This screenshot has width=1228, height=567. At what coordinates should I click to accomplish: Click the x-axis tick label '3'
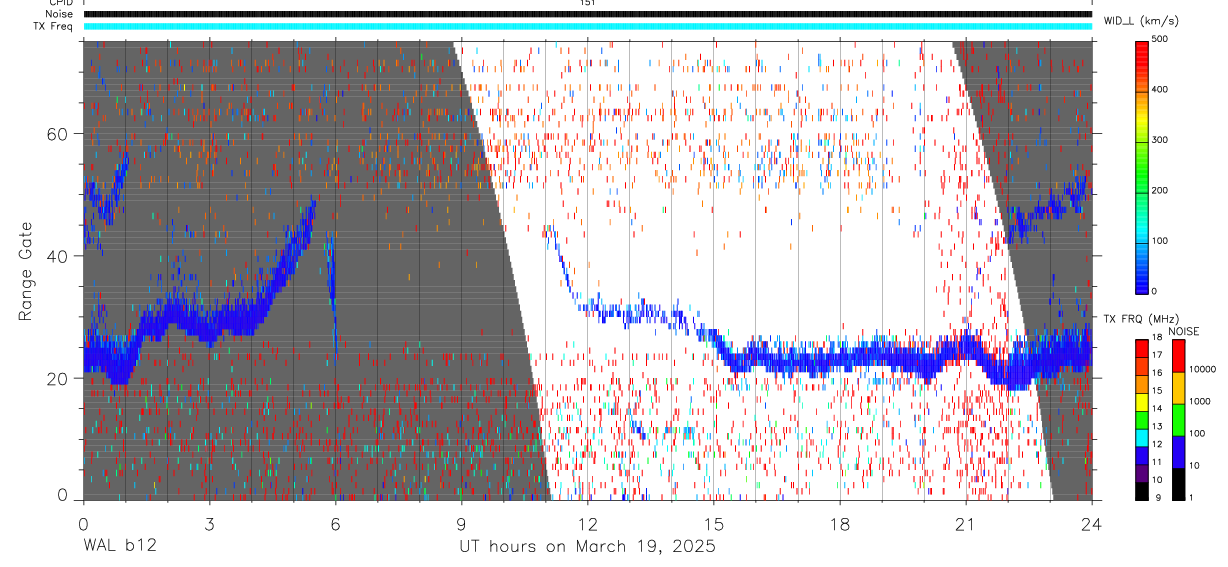[209, 523]
